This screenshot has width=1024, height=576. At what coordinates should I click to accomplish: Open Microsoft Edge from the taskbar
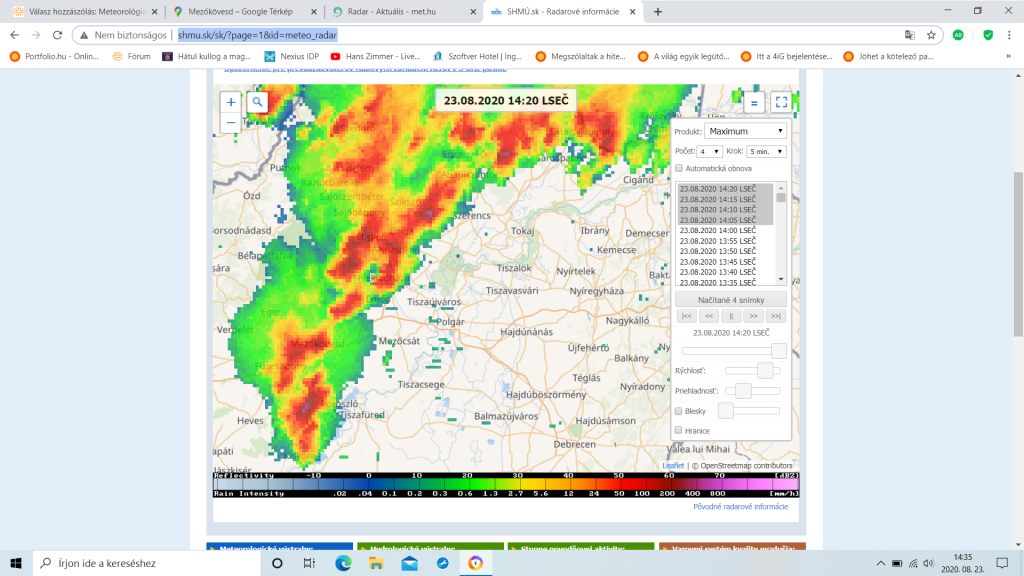342,563
